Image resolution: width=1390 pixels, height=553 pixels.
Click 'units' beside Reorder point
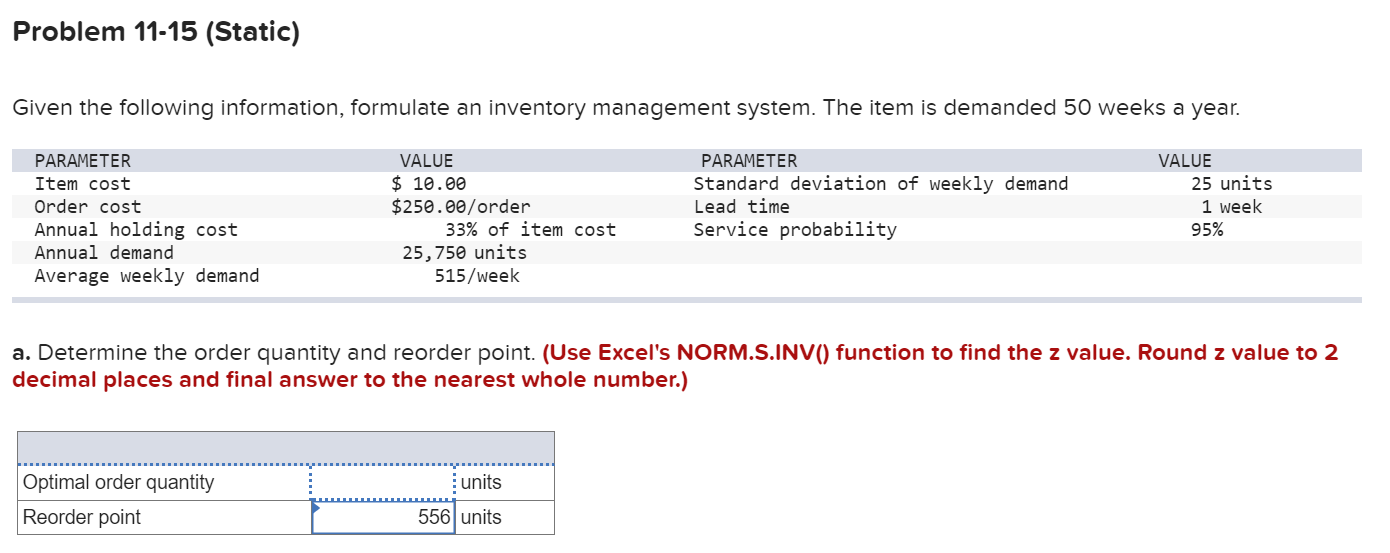[482, 517]
